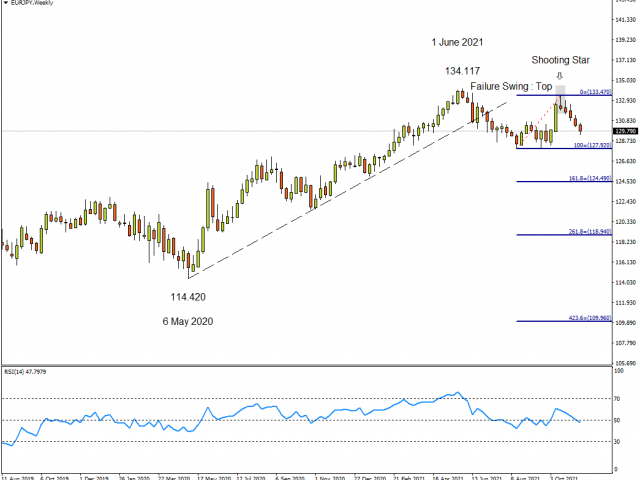Click the "Failure Swing : Top" label
640x480 pixels.
[510, 87]
